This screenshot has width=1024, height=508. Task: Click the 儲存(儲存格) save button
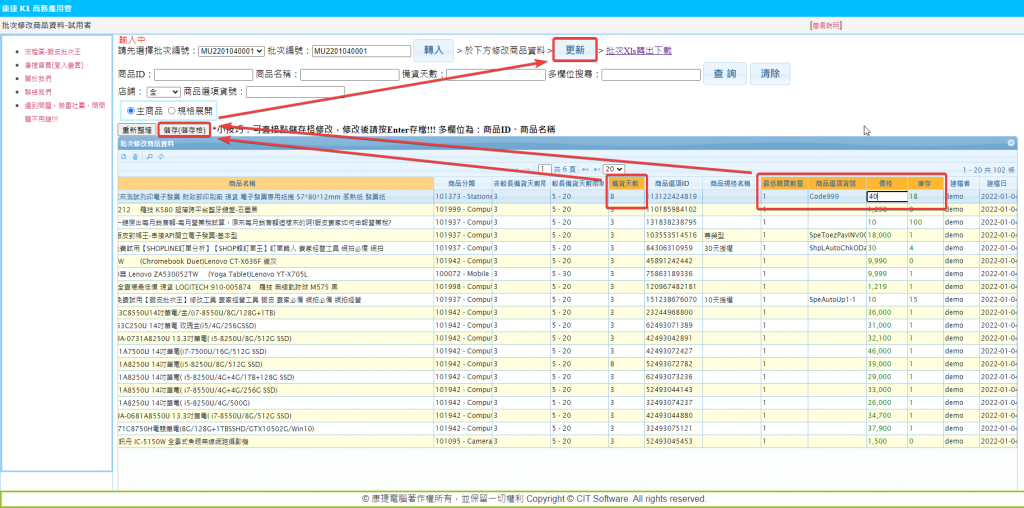coord(184,130)
